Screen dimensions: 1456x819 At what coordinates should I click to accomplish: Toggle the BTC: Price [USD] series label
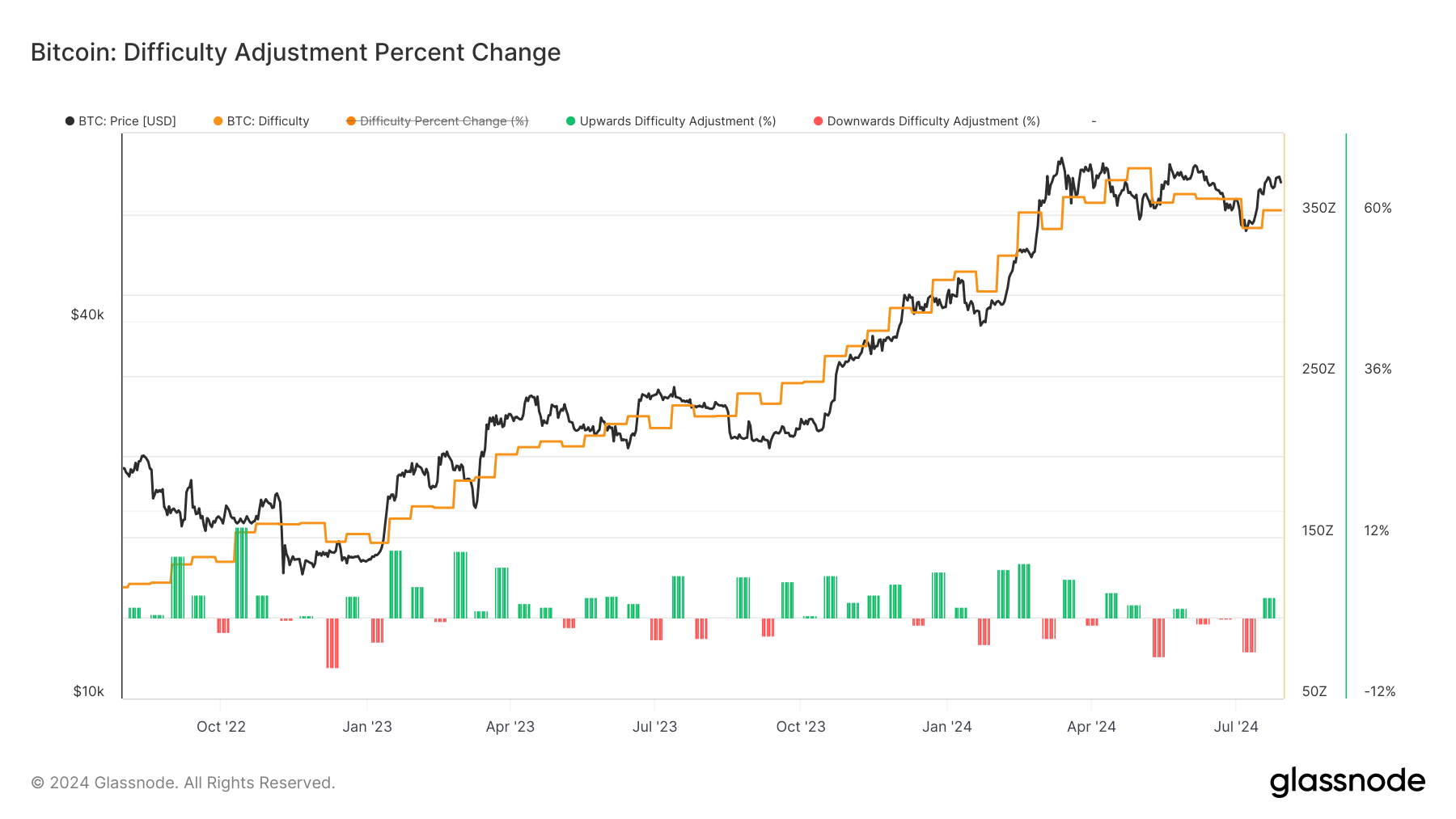(x=127, y=121)
